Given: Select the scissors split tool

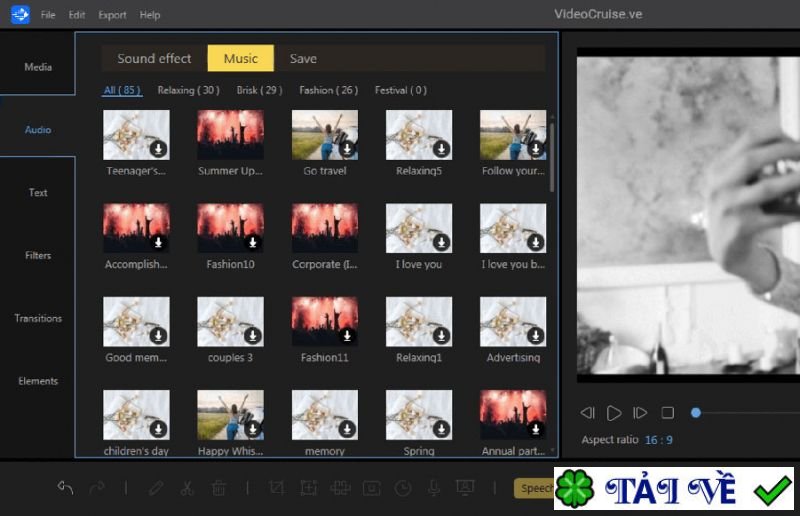Looking at the screenshot, I should (187, 488).
